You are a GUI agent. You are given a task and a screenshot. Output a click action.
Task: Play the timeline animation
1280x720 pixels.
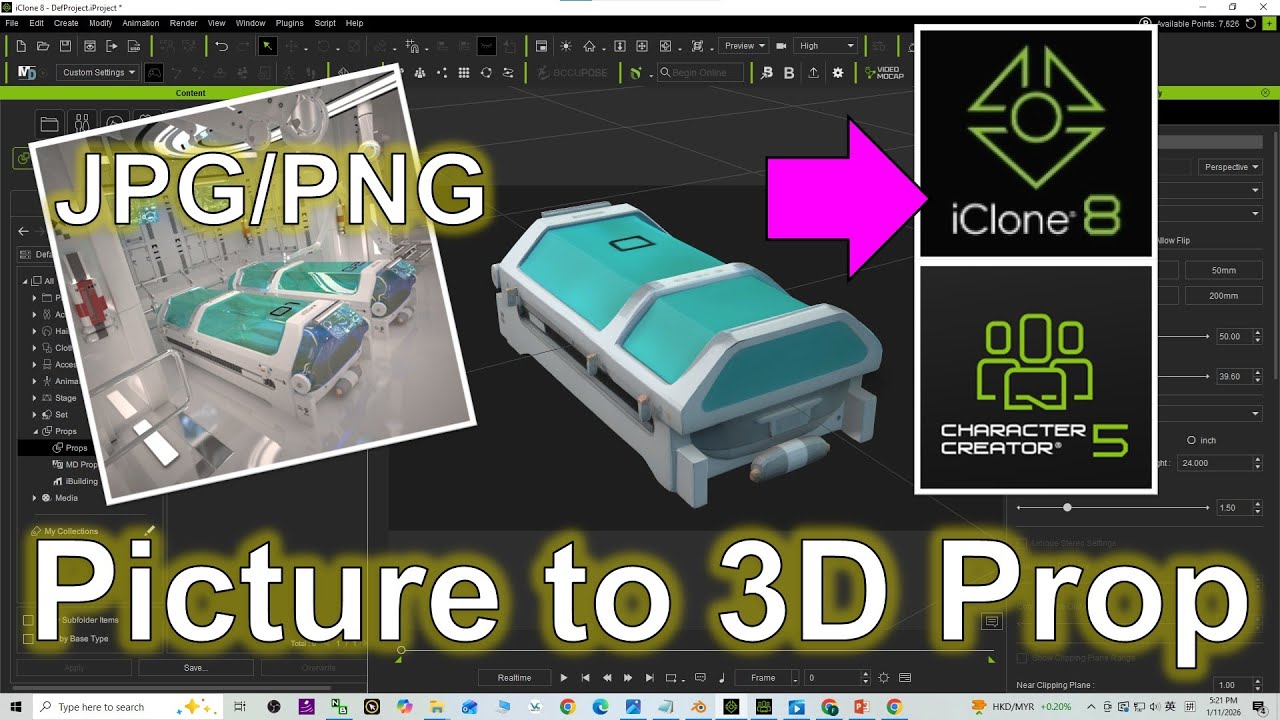[x=564, y=677]
